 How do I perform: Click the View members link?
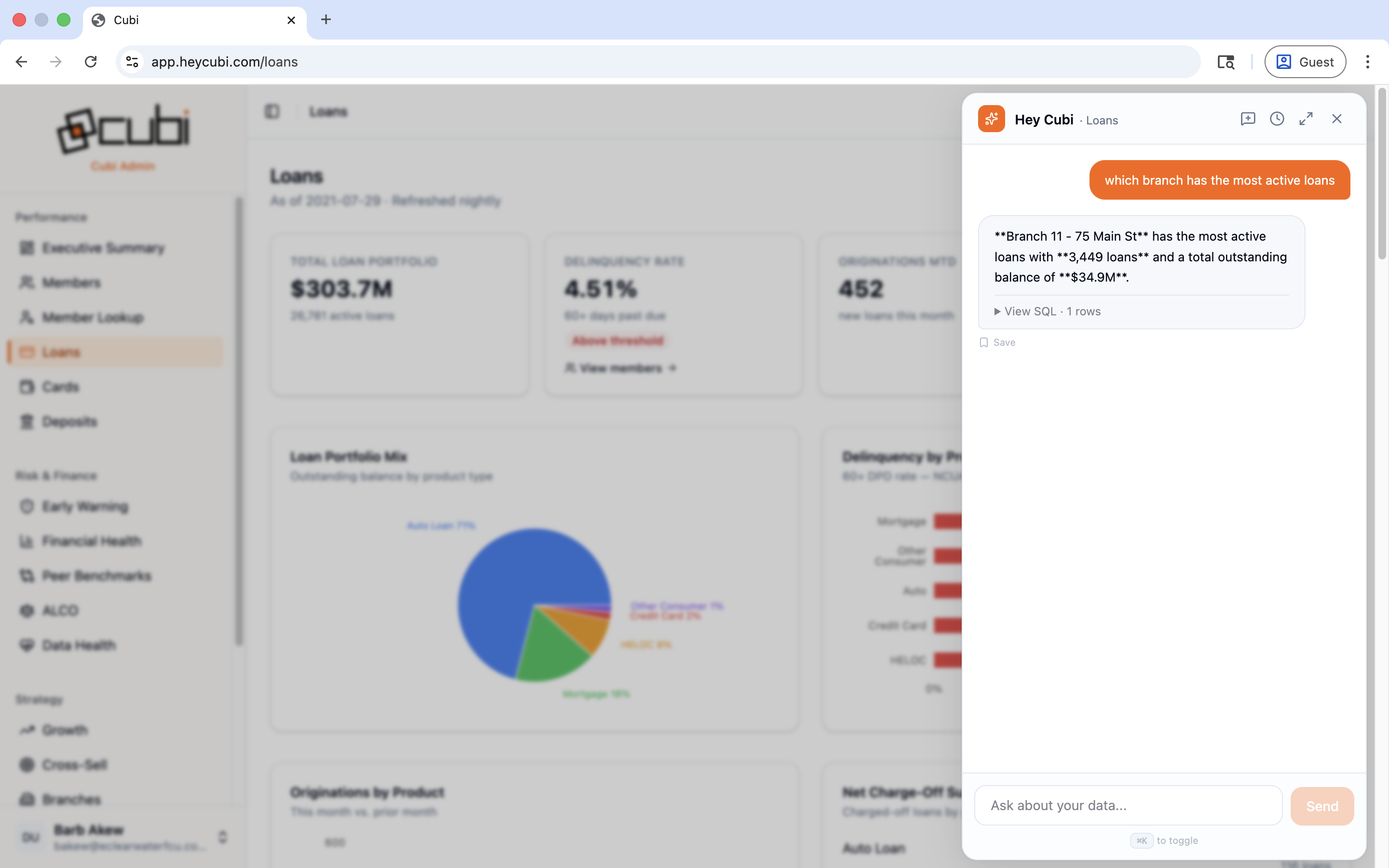click(x=620, y=368)
